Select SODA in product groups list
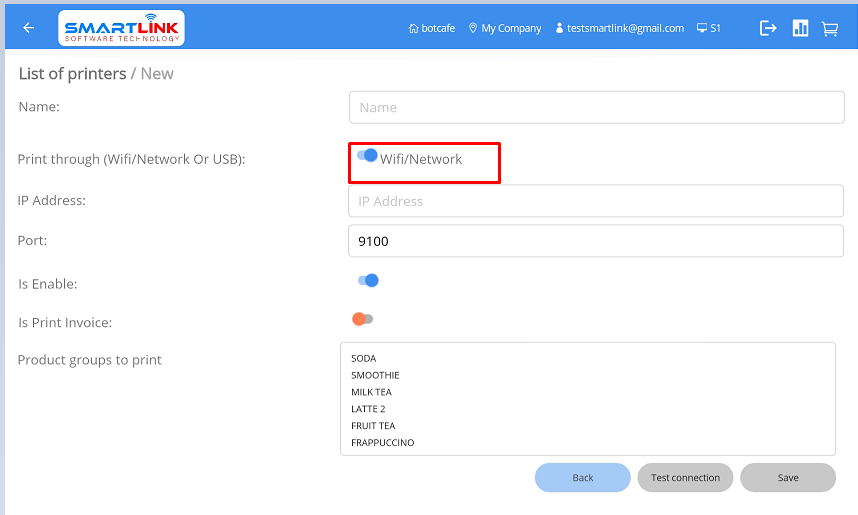This screenshot has width=858, height=515. (364, 358)
